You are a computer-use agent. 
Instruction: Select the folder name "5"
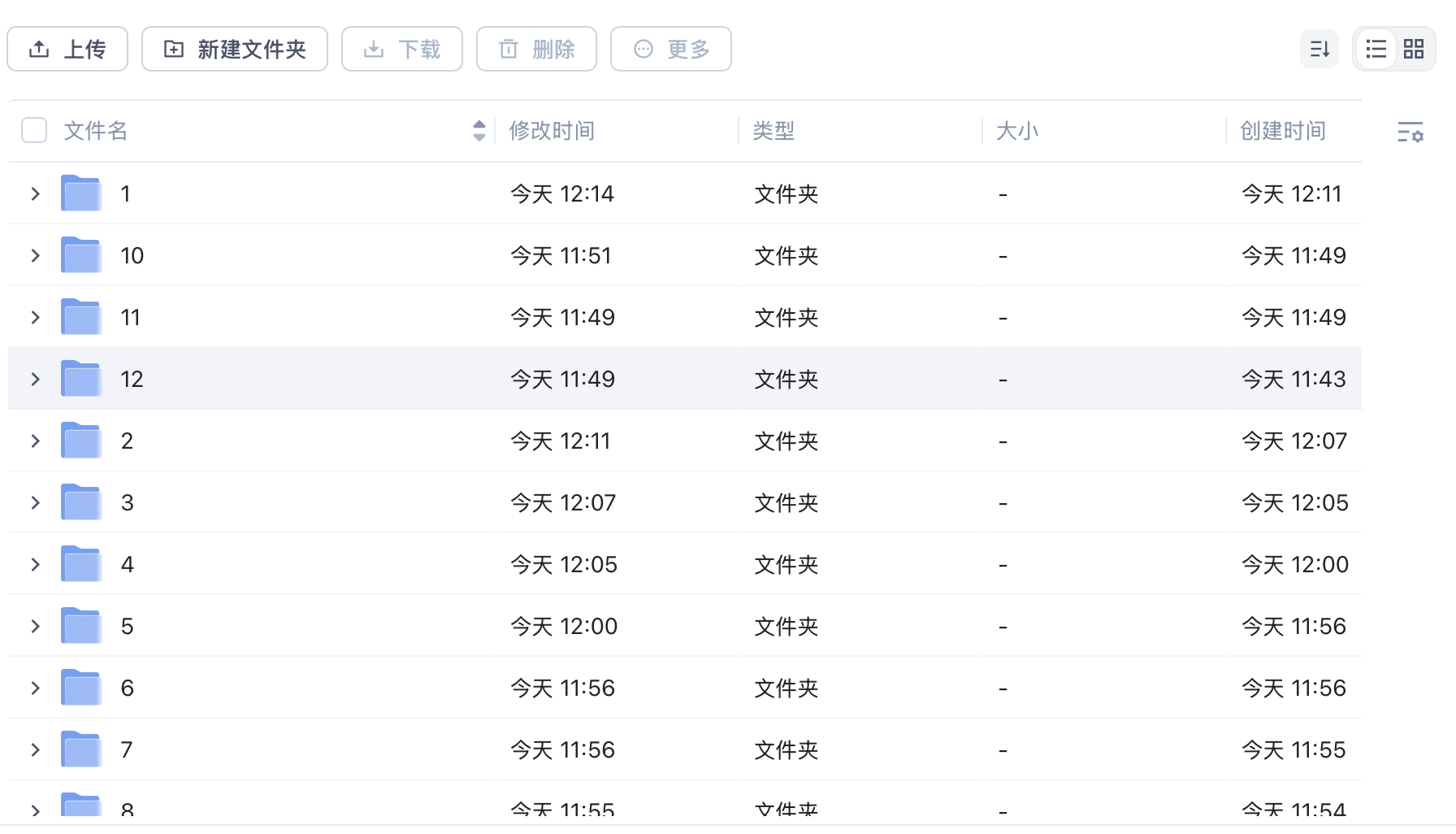click(128, 626)
